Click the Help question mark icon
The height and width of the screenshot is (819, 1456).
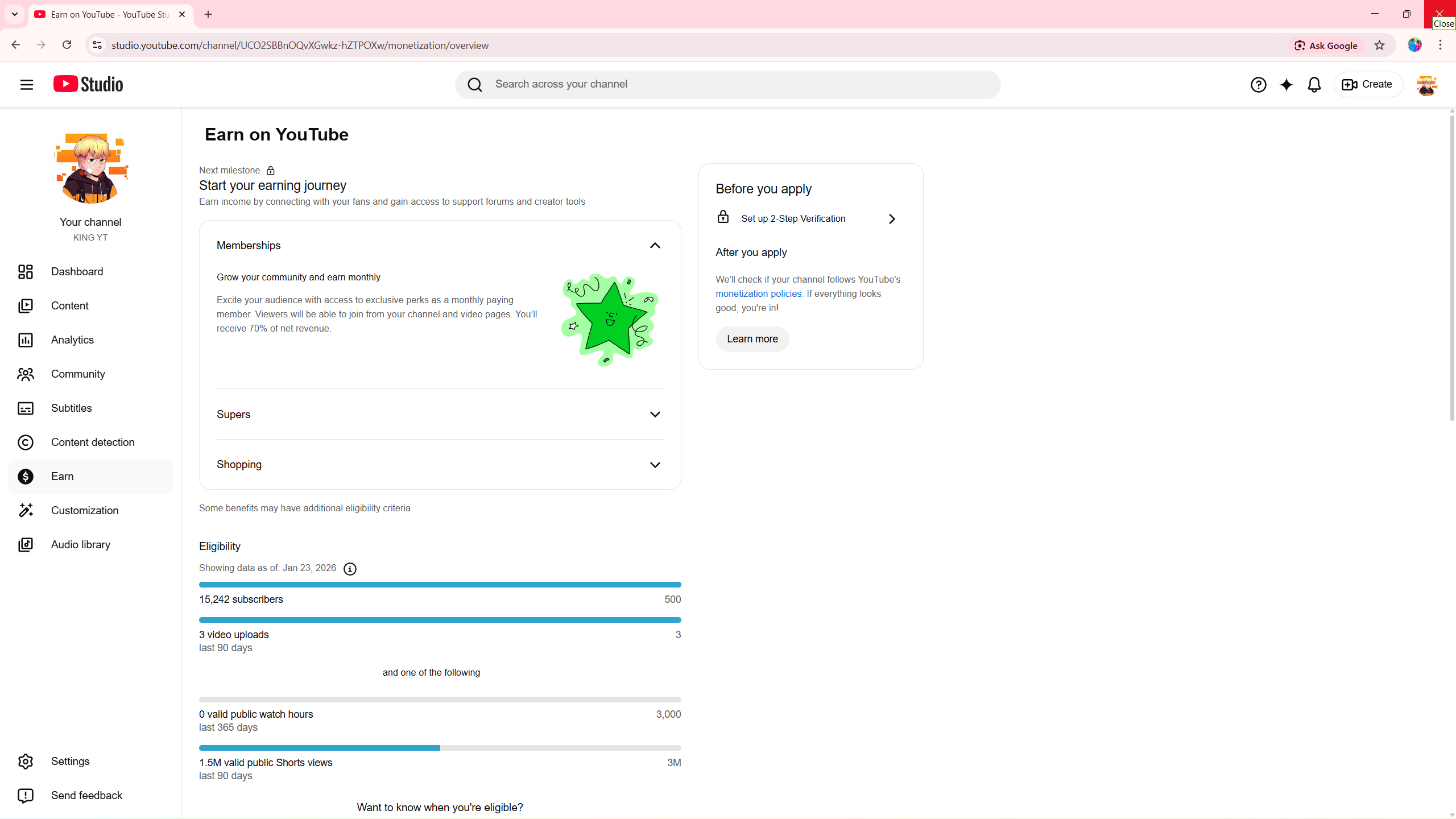tap(1258, 85)
